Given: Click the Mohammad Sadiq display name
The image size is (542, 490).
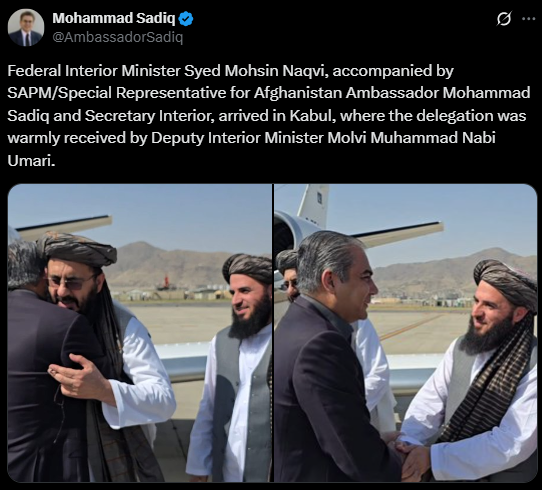Looking at the screenshot, I should click(114, 18).
